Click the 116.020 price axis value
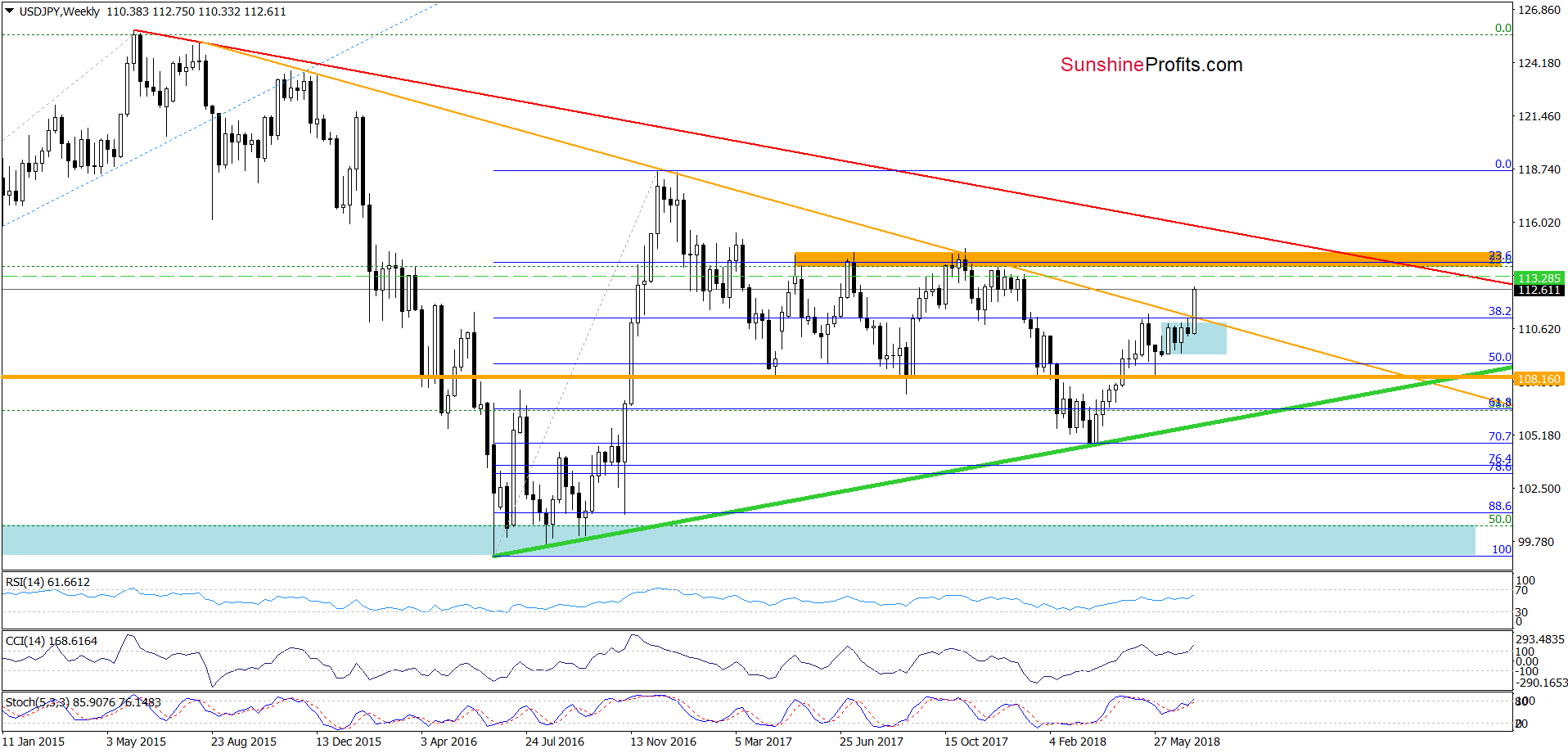Screen dimensions: 1568x753 (x=1539, y=223)
